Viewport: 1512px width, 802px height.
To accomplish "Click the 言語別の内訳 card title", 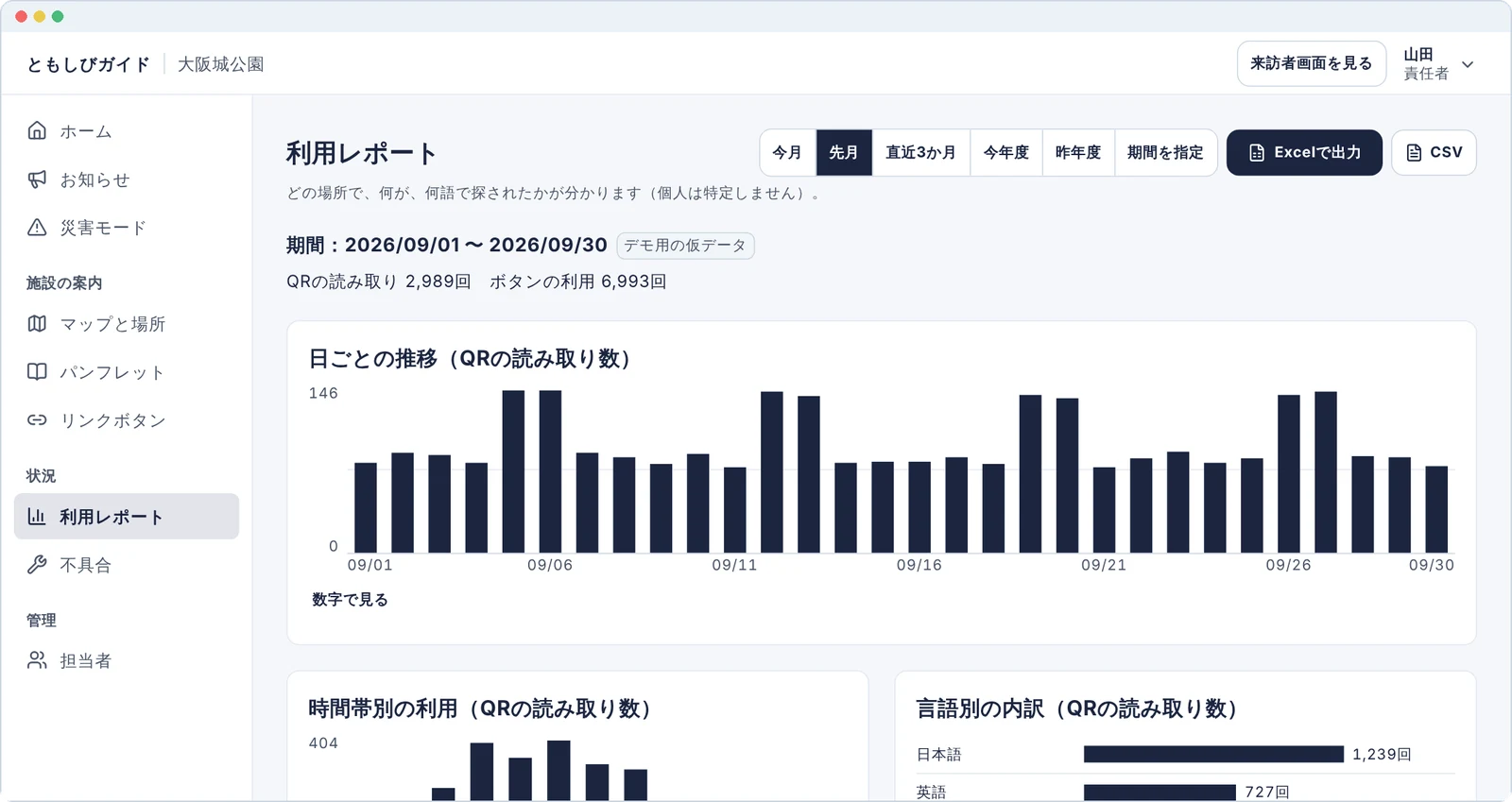I will coord(1077,708).
